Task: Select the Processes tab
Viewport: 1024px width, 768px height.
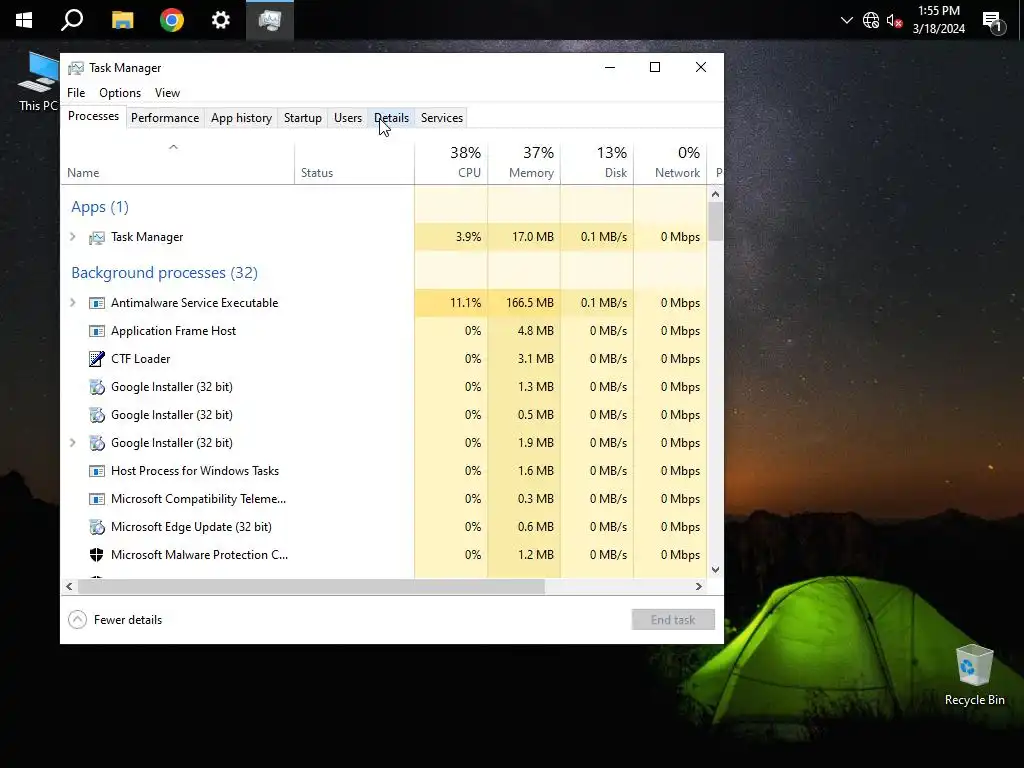Action: tap(93, 116)
